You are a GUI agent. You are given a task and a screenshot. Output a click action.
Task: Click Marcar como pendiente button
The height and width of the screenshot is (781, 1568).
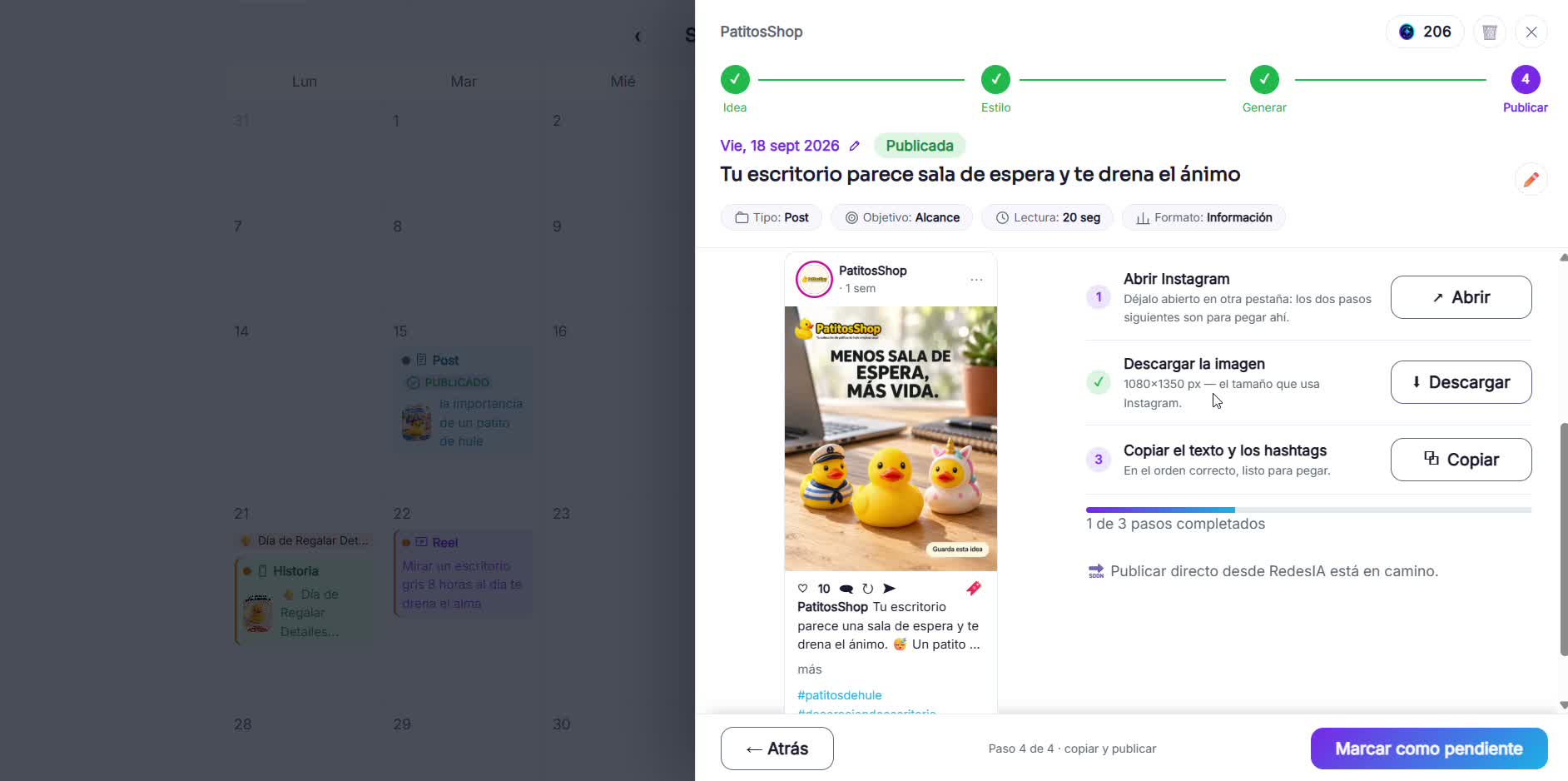(x=1429, y=749)
